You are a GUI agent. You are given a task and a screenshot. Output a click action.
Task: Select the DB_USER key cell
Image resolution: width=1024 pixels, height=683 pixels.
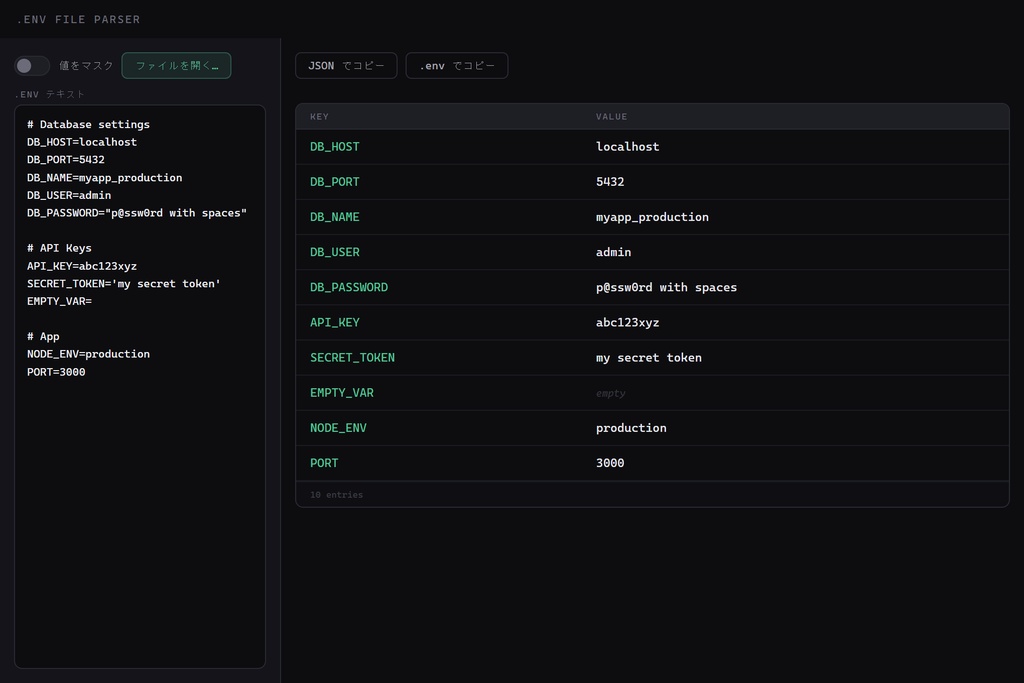click(334, 252)
